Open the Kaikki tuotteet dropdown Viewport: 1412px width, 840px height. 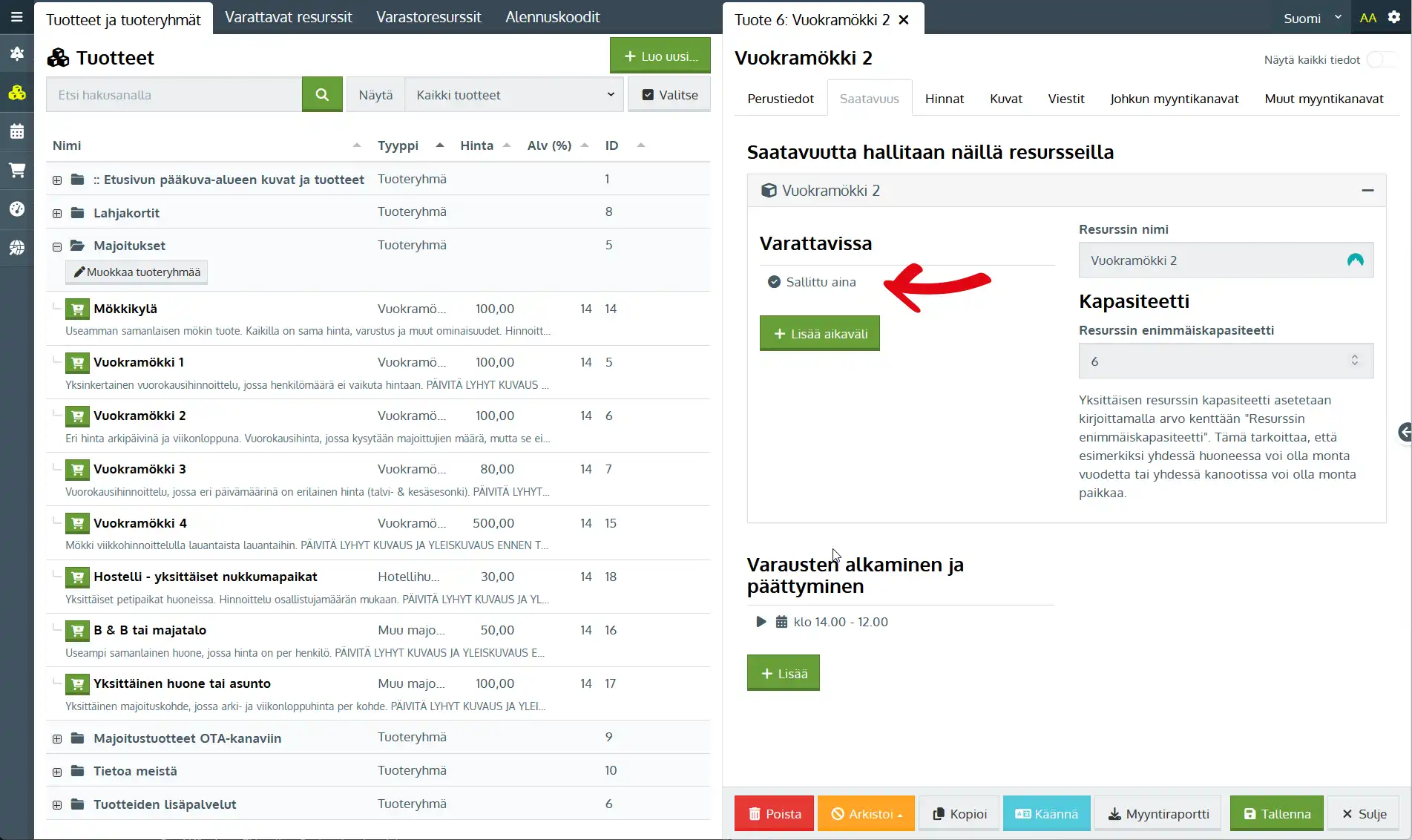(x=514, y=95)
